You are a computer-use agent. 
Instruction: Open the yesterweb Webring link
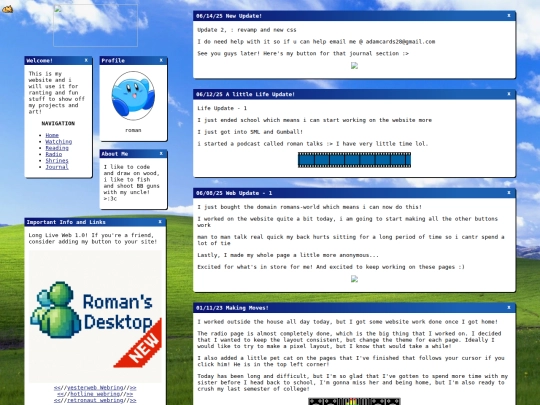(95, 388)
